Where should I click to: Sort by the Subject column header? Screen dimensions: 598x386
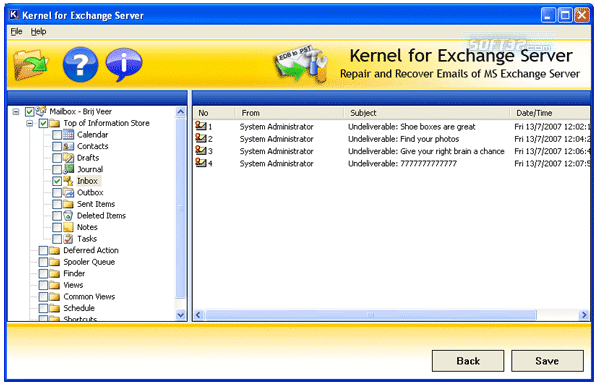427,113
